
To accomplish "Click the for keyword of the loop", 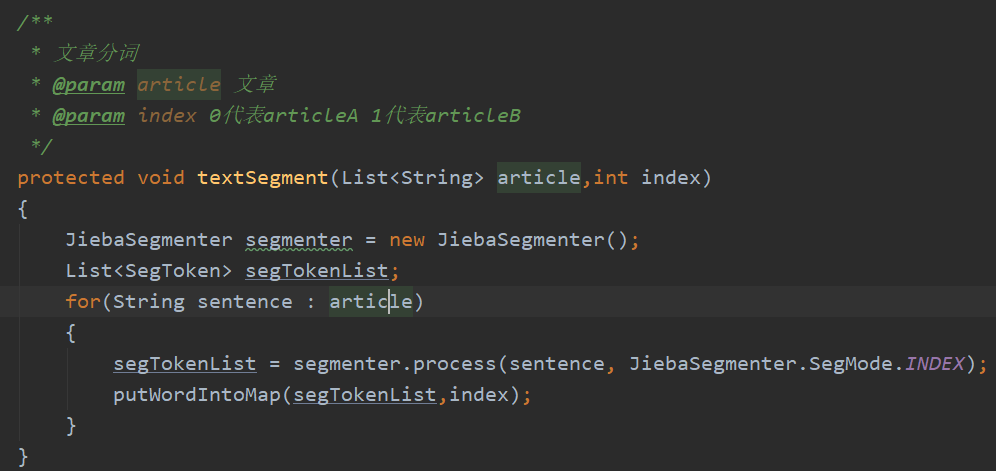I will click(x=83, y=301).
